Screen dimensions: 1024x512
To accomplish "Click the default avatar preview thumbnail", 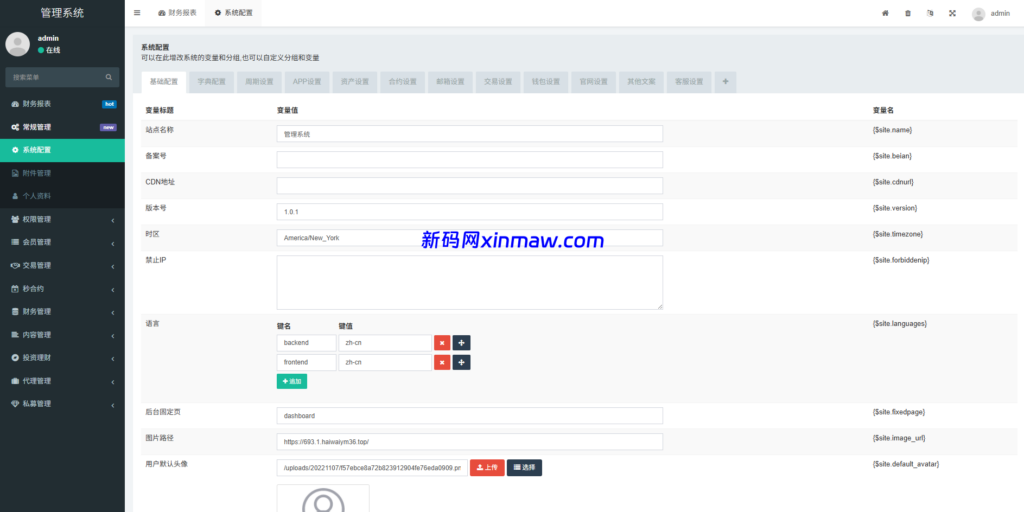I will [323, 498].
